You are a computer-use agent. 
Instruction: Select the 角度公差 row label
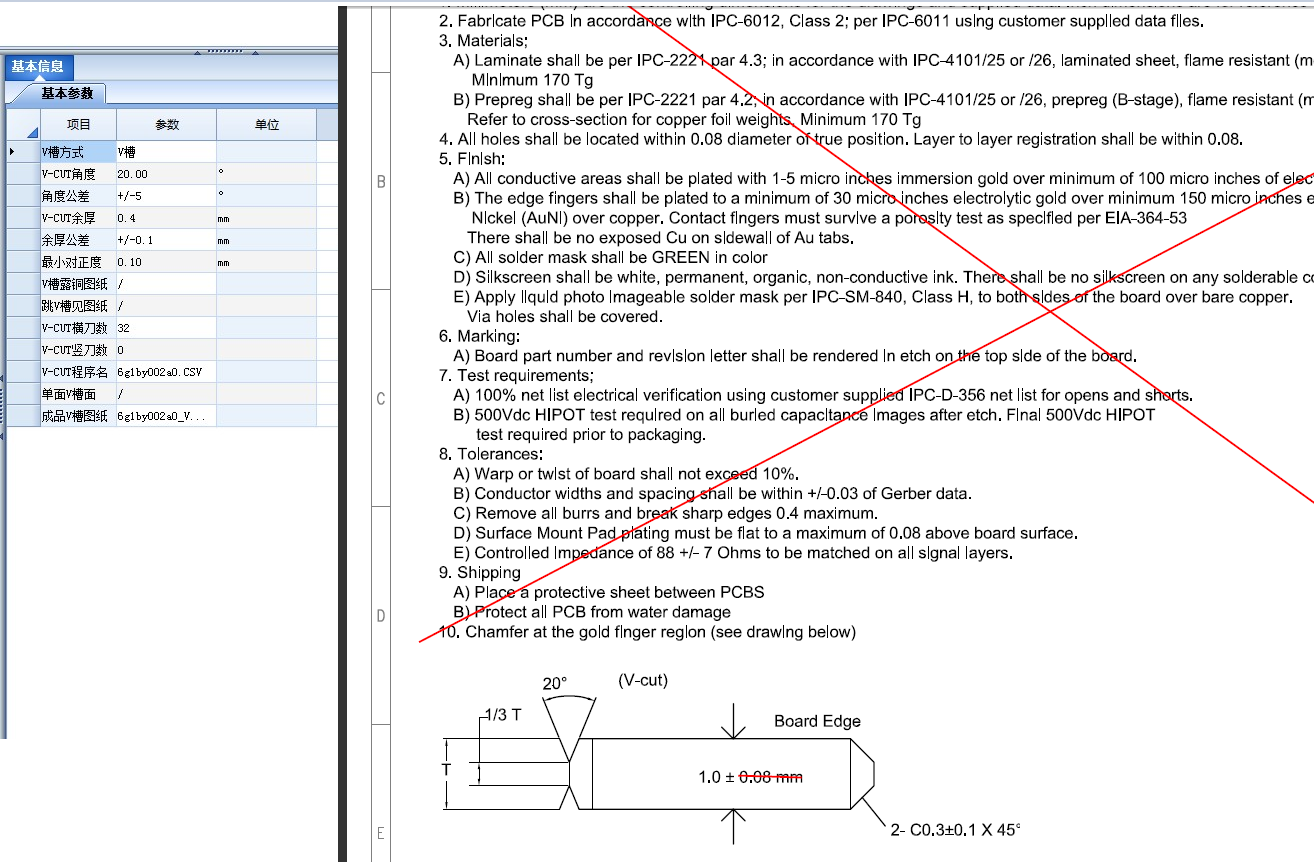pyautogui.click(x=78, y=196)
